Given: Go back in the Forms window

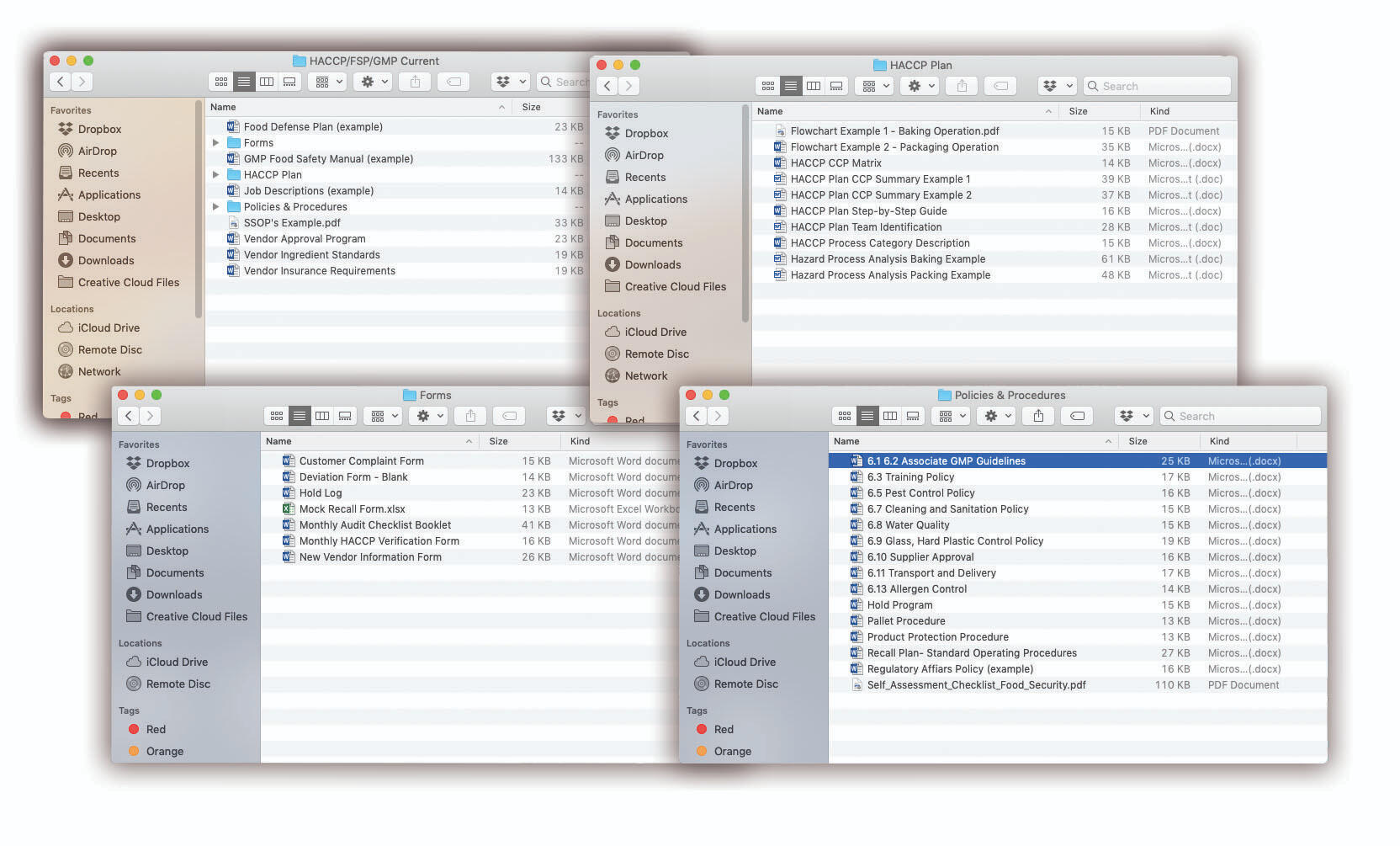Looking at the screenshot, I should coord(129,416).
